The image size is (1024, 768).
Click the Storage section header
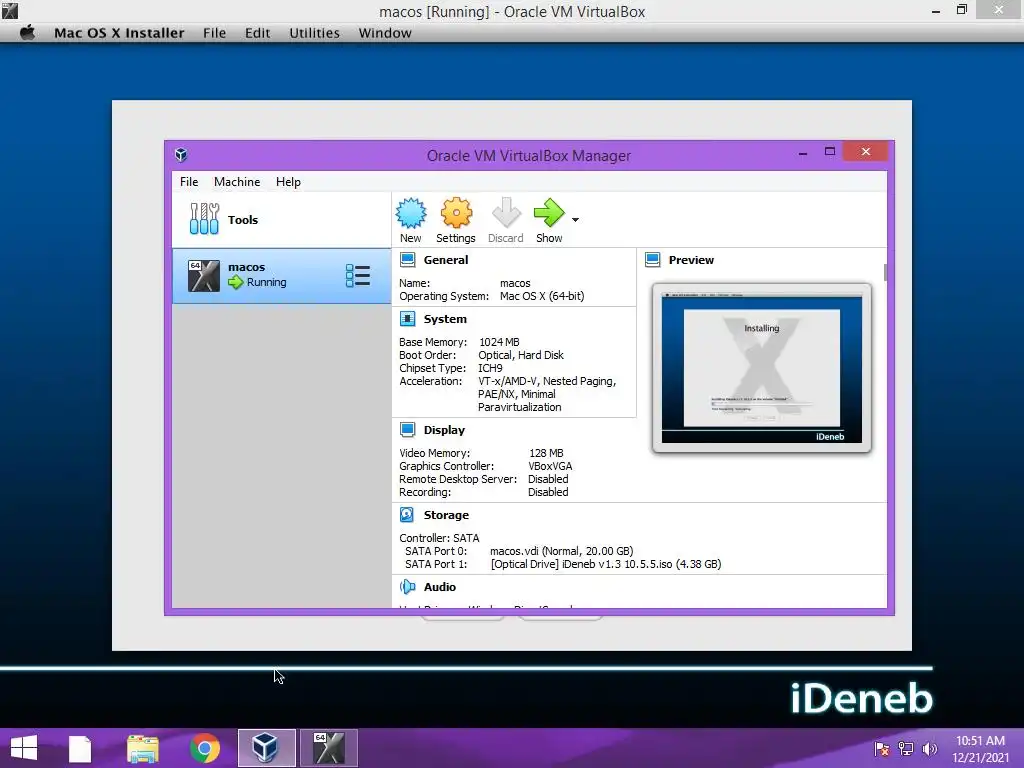pyautogui.click(x=446, y=515)
